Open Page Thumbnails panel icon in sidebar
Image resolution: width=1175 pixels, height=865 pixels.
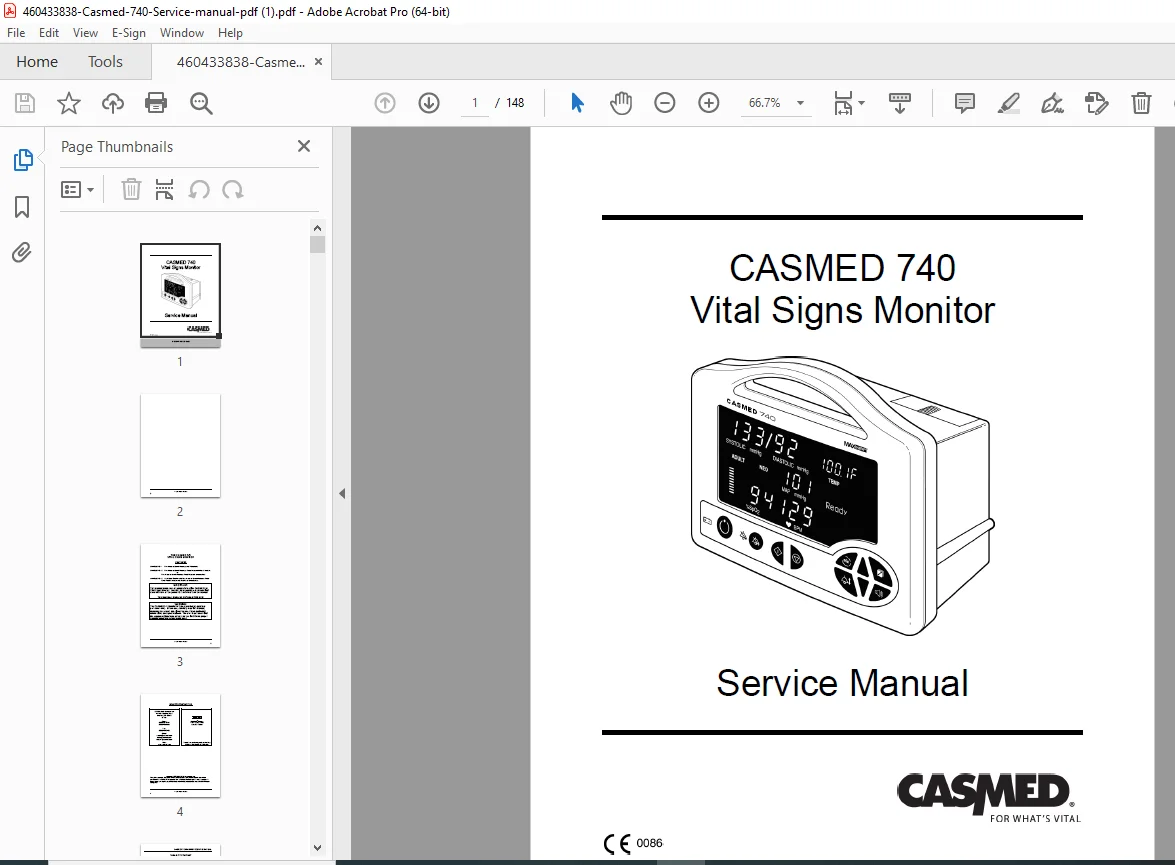22,160
